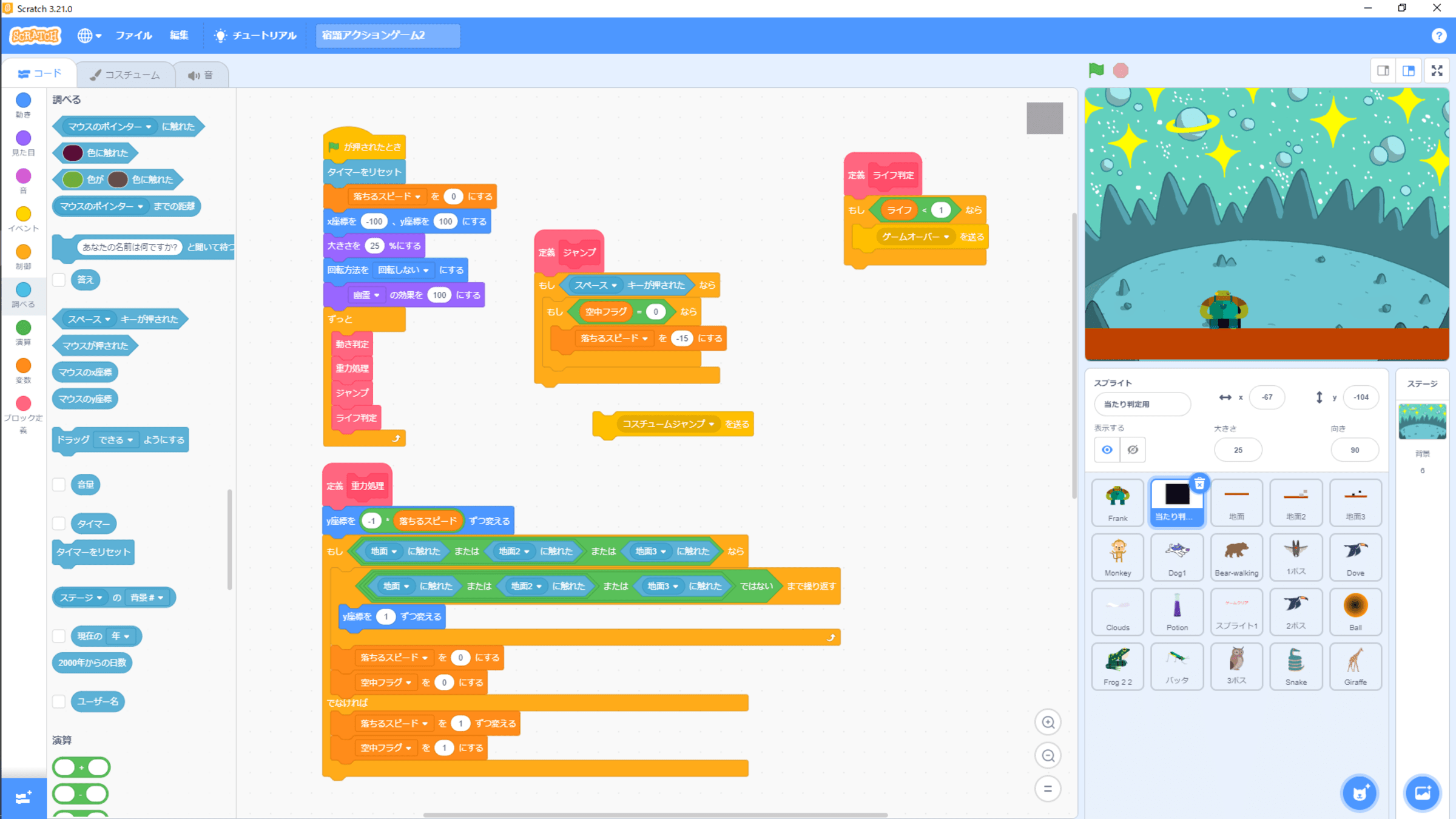The height and width of the screenshot is (819, 1456).
Task: Open the language globe dropdown
Action: (89, 36)
